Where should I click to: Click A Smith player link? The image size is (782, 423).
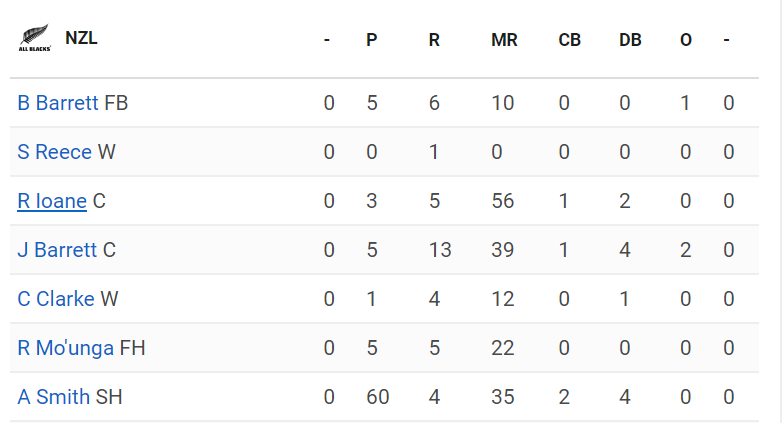(54, 397)
